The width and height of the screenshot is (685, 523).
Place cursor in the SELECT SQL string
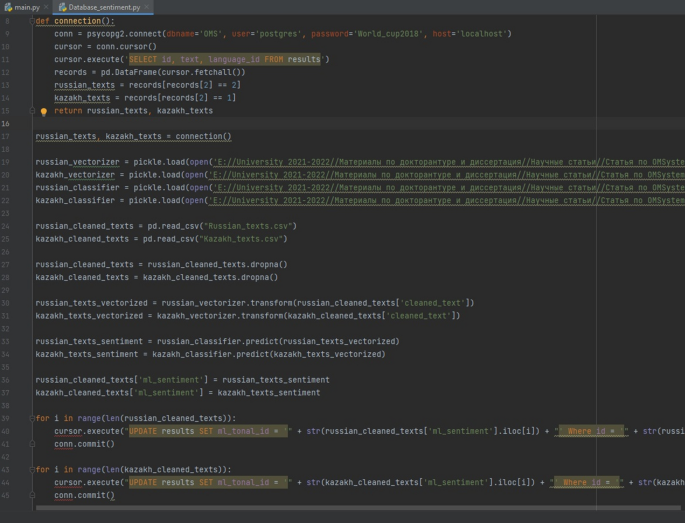225,60
